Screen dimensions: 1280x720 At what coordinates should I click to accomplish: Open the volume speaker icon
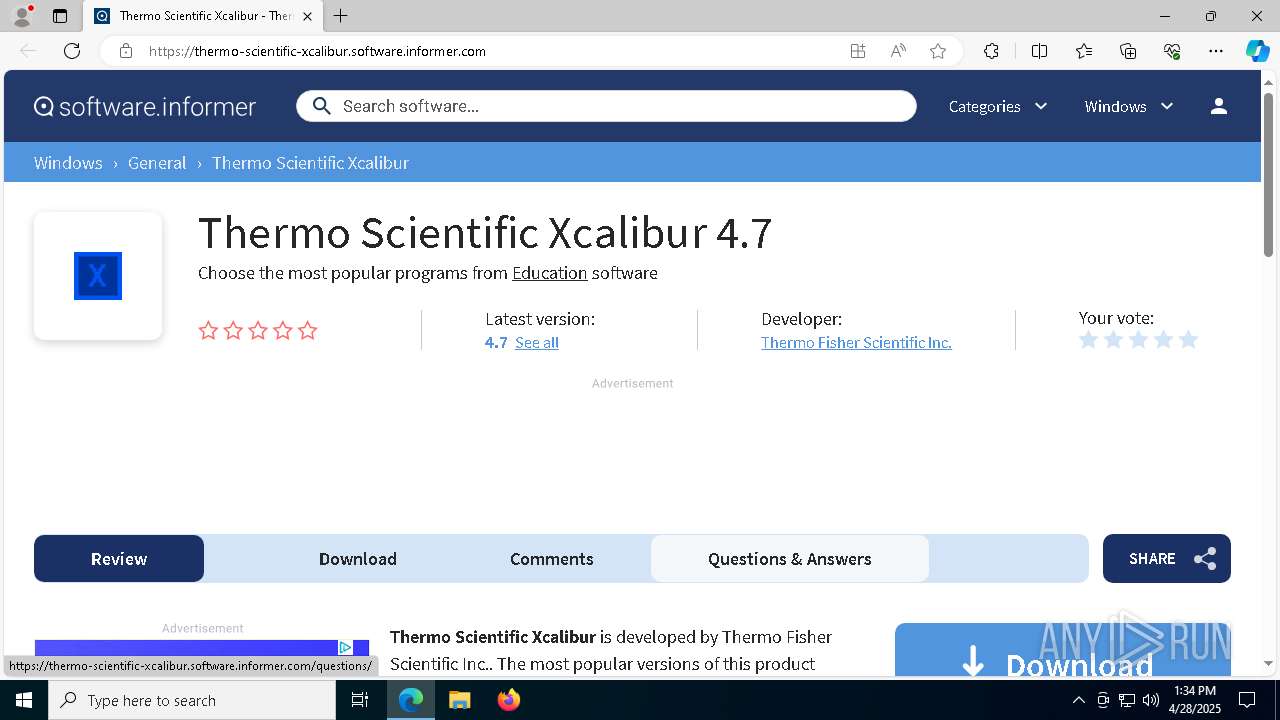1150,700
